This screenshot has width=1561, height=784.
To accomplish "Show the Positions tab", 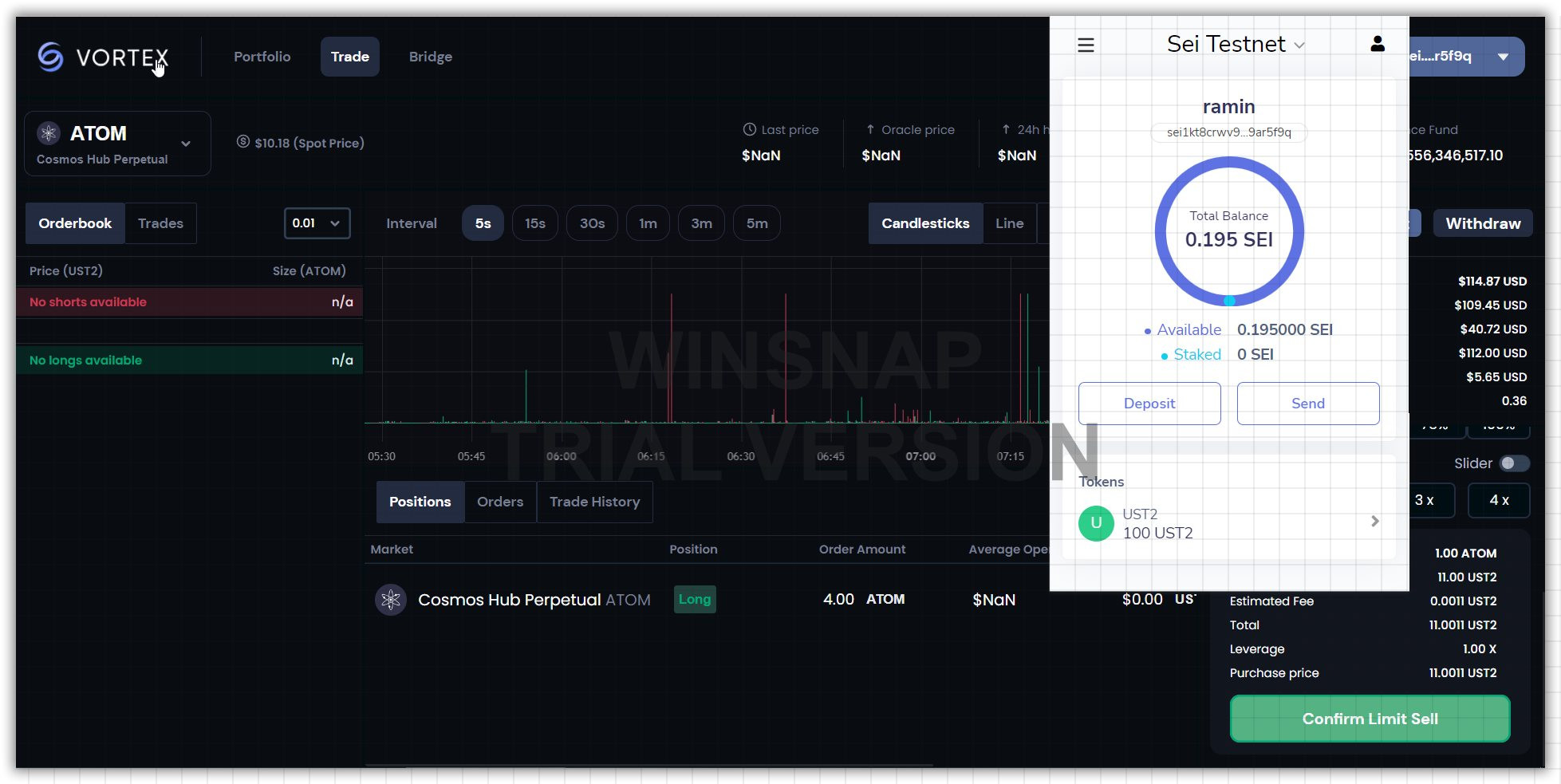I will pyautogui.click(x=420, y=502).
